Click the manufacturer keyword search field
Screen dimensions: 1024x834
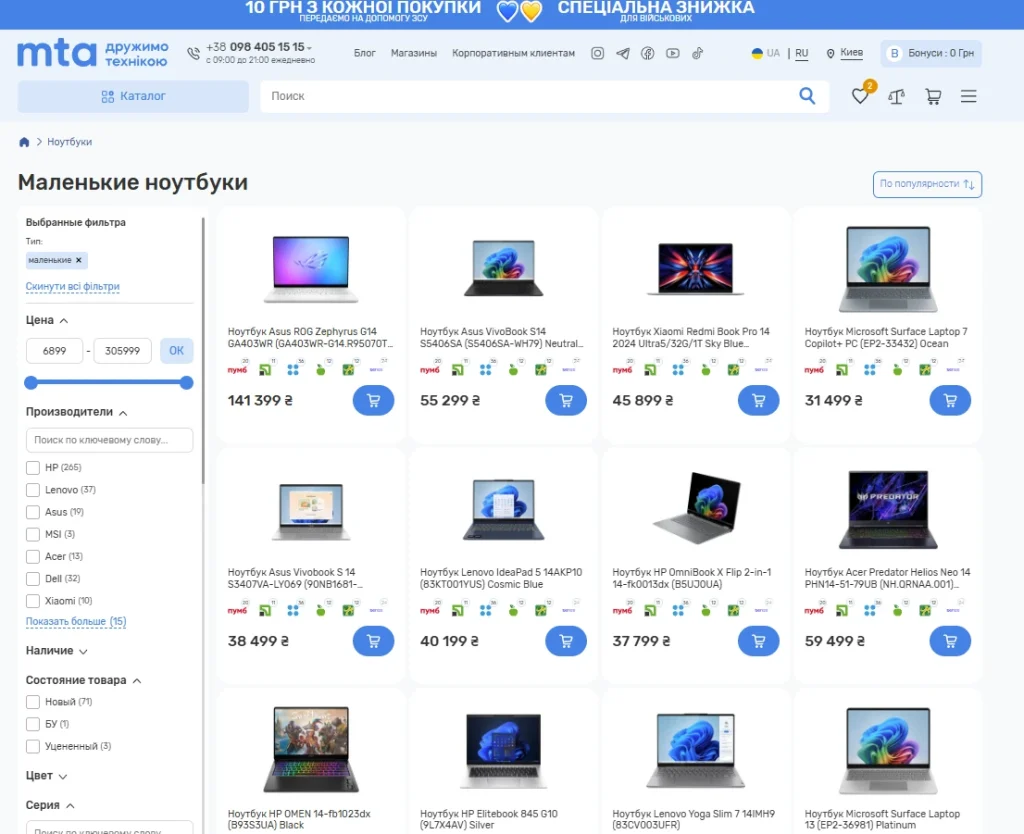[110, 440]
